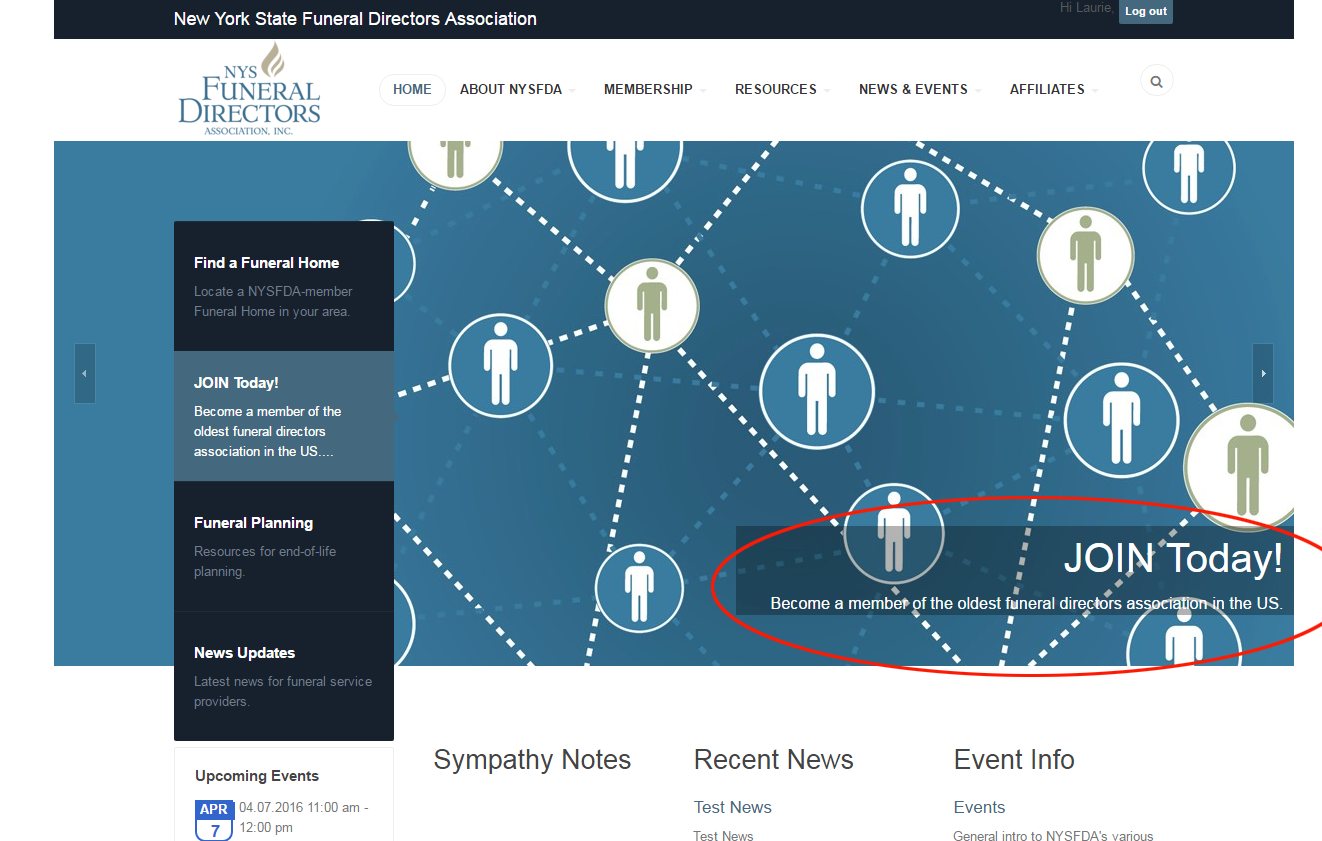Select the News Updates slide tab

pos(284,676)
